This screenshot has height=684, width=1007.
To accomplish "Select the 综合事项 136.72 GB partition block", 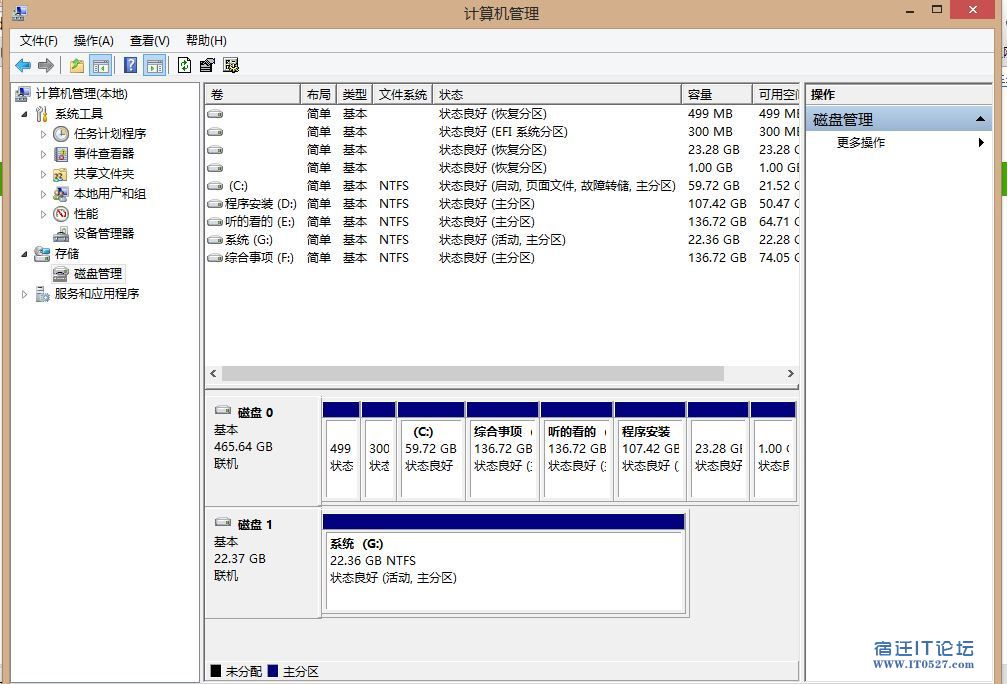I will (x=503, y=451).
